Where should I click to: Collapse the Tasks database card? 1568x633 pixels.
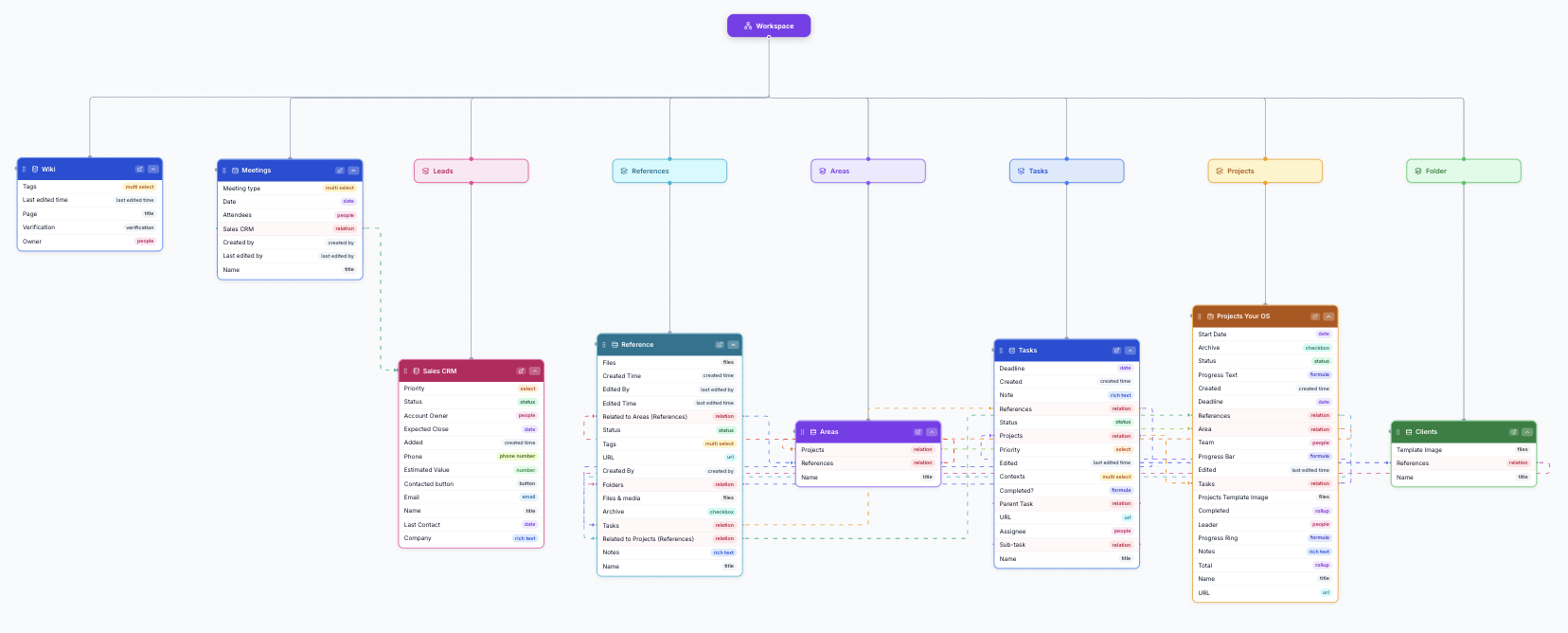pos(1131,351)
